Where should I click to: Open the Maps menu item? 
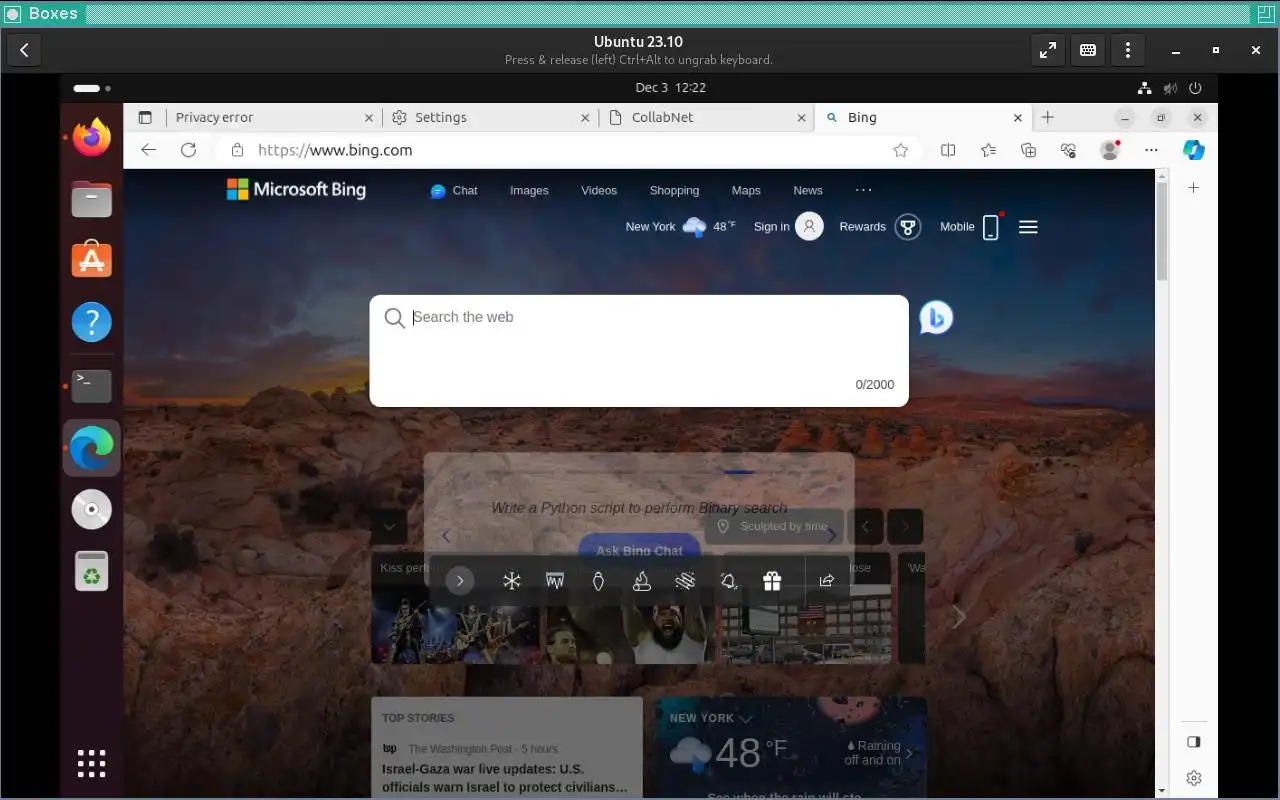(746, 190)
